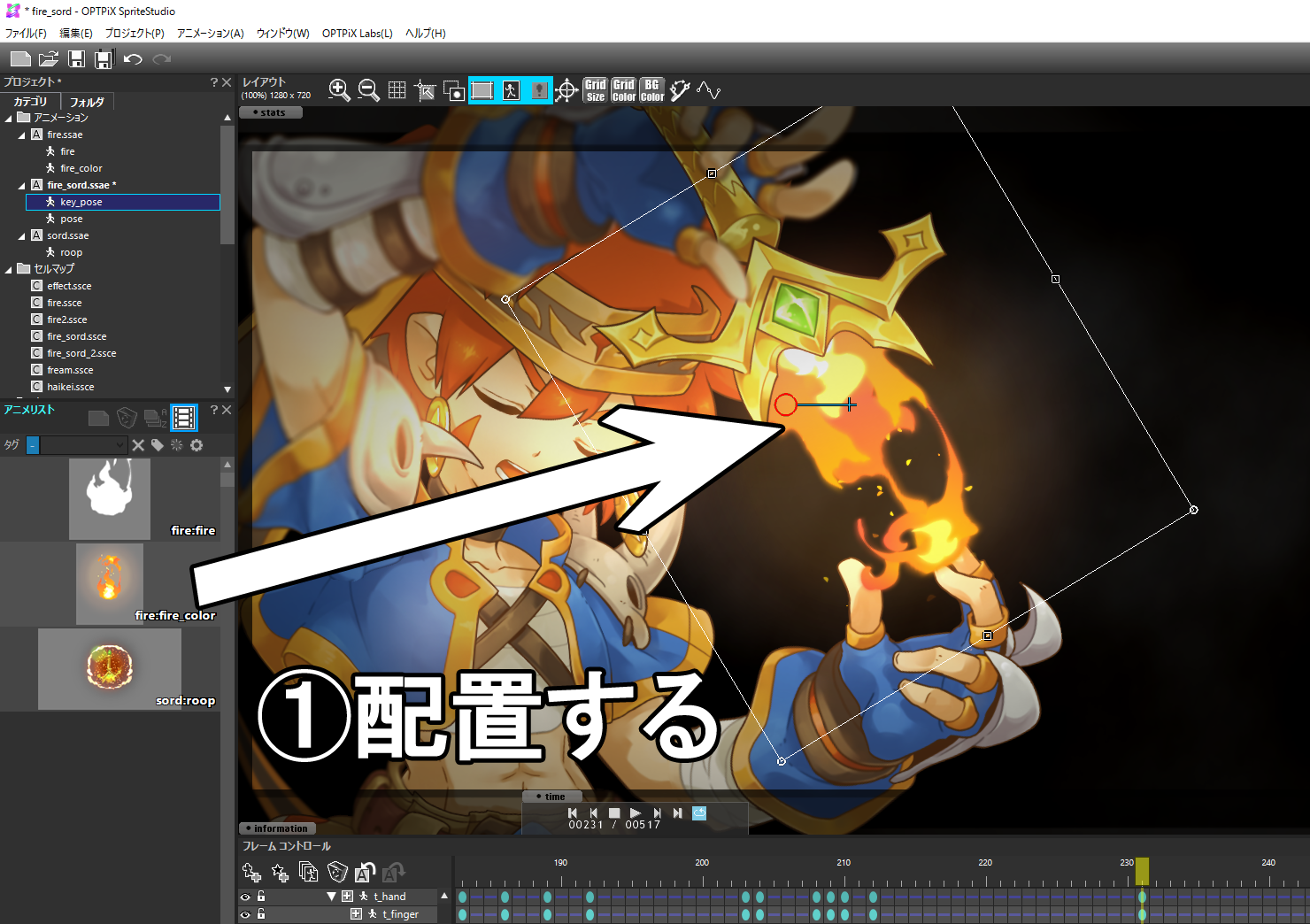This screenshot has width=1310, height=924.
Task: Collapse the fire.ssae node
Action: (x=22, y=135)
